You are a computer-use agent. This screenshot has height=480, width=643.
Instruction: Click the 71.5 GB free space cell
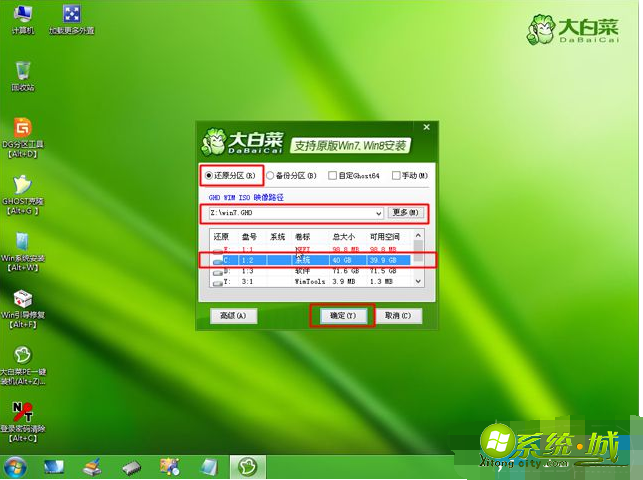point(383,271)
